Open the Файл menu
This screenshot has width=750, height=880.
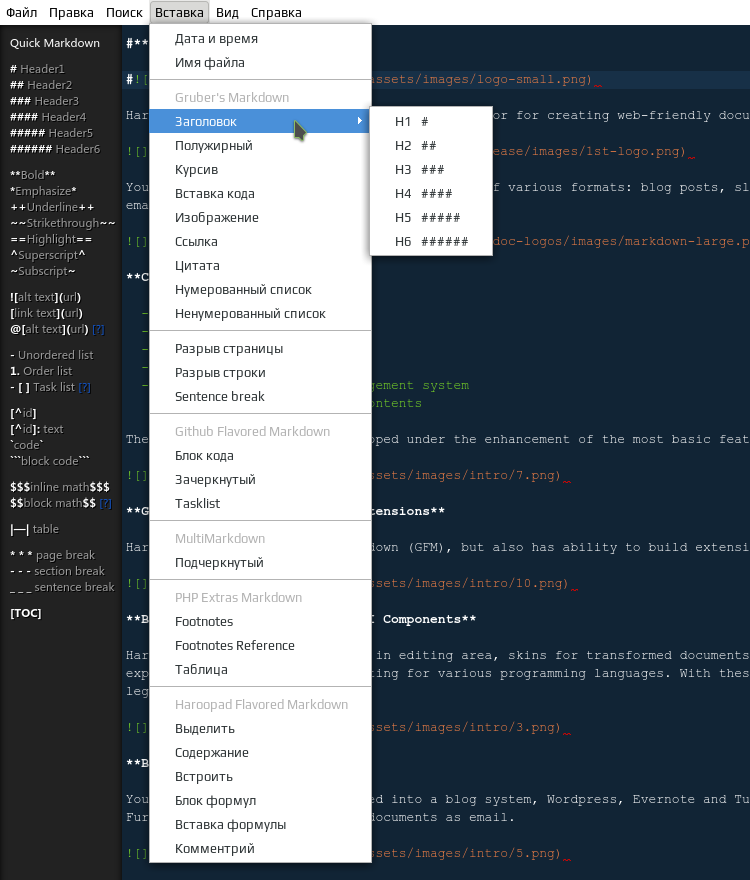click(x=21, y=12)
